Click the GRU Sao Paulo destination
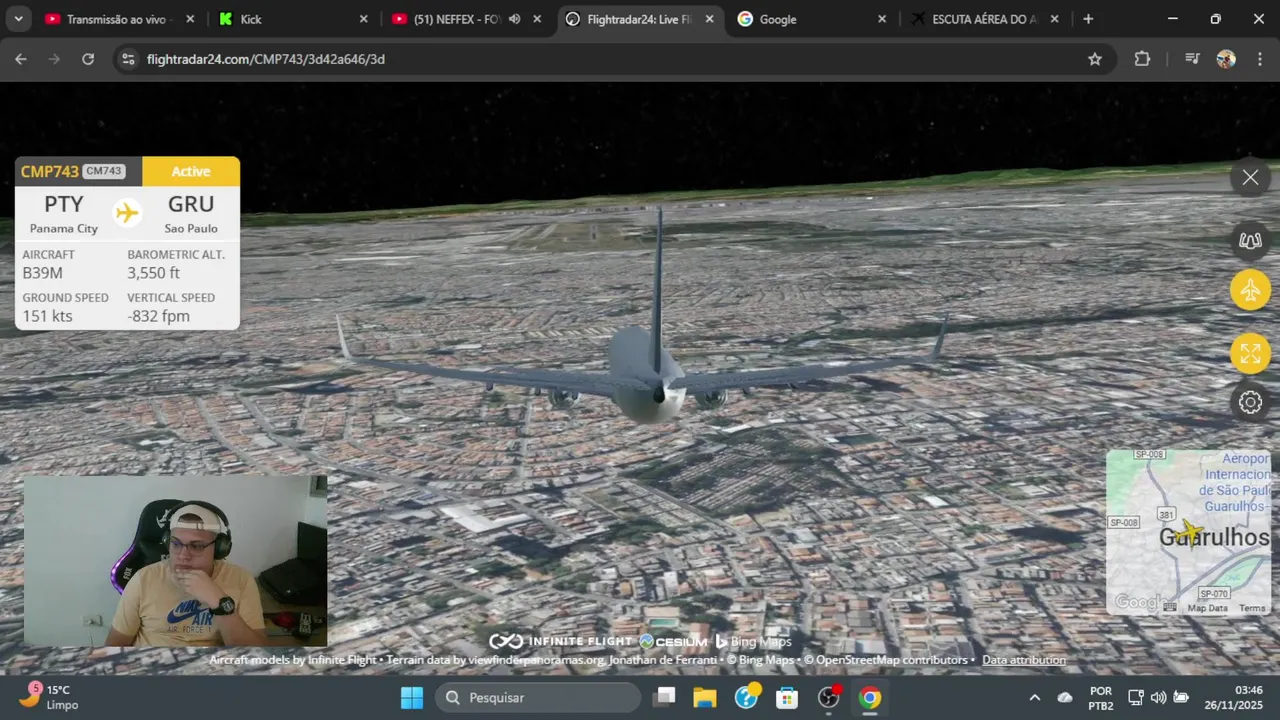This screenshot has width=1280, height=720. (x=191, y=213)
